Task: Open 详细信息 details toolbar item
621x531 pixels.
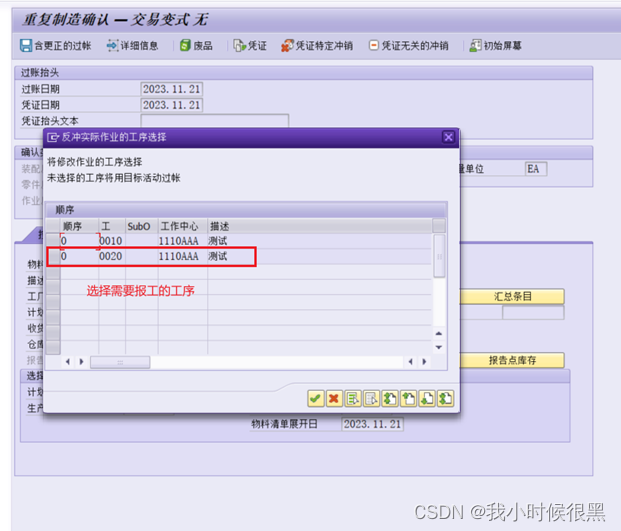Action: pyautogui.click(x=132, y=46)
